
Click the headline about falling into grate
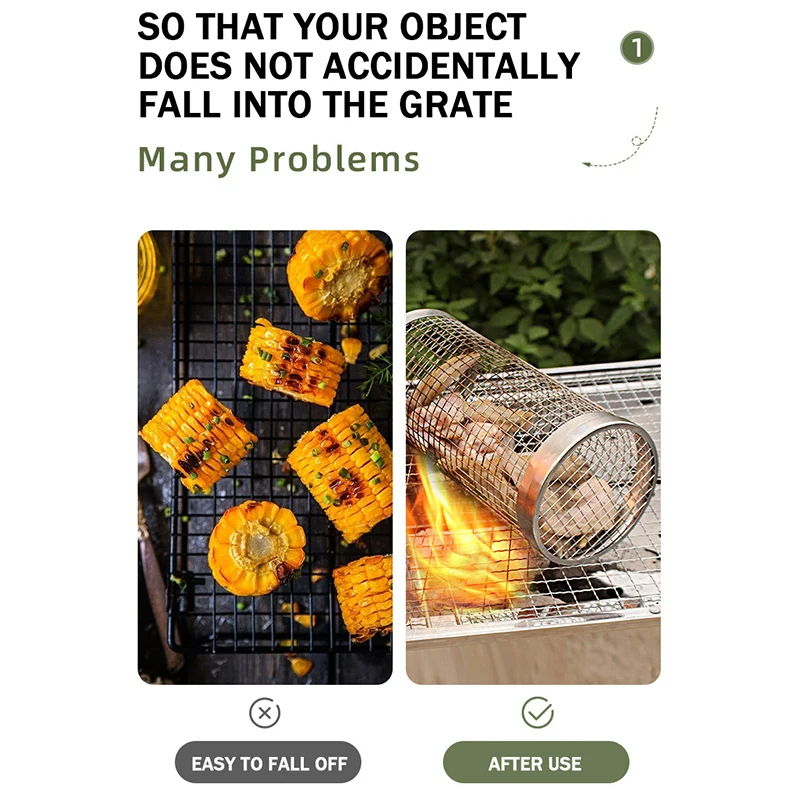359,65
